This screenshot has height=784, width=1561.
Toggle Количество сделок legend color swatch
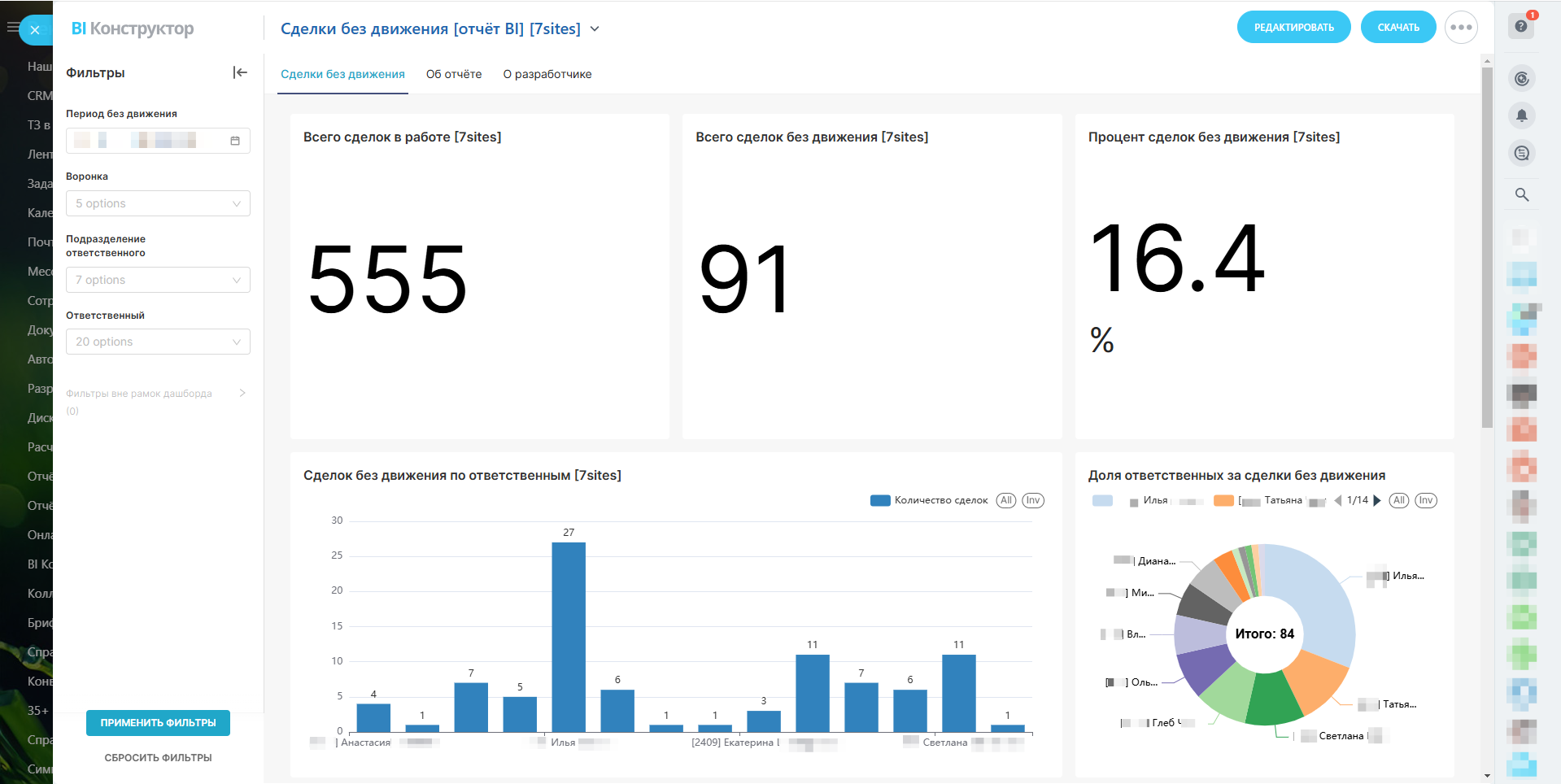pos(880,500)
